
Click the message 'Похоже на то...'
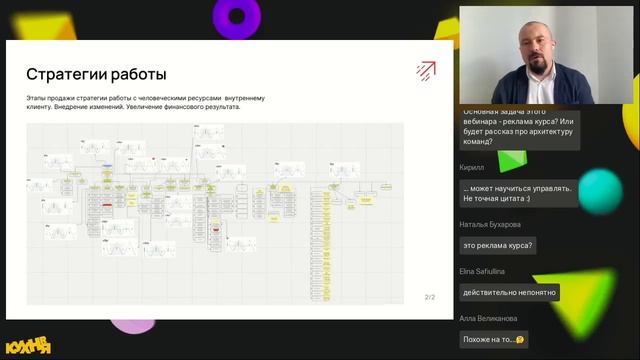tap(493, 339)
